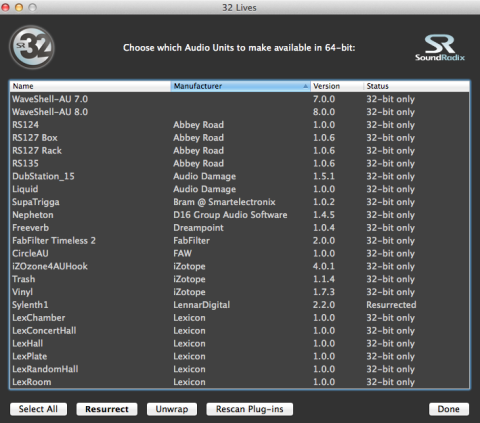Select the LexRoom entry

tap(240, 382)
